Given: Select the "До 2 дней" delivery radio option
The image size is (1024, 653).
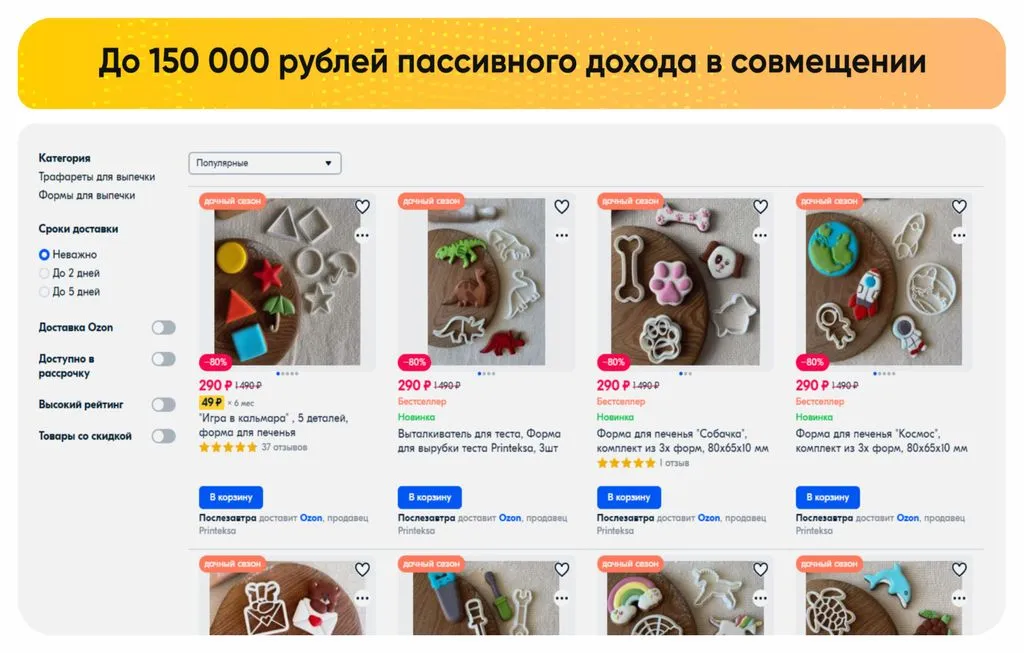Looking at the screenshot, I should tap(44, 273).
